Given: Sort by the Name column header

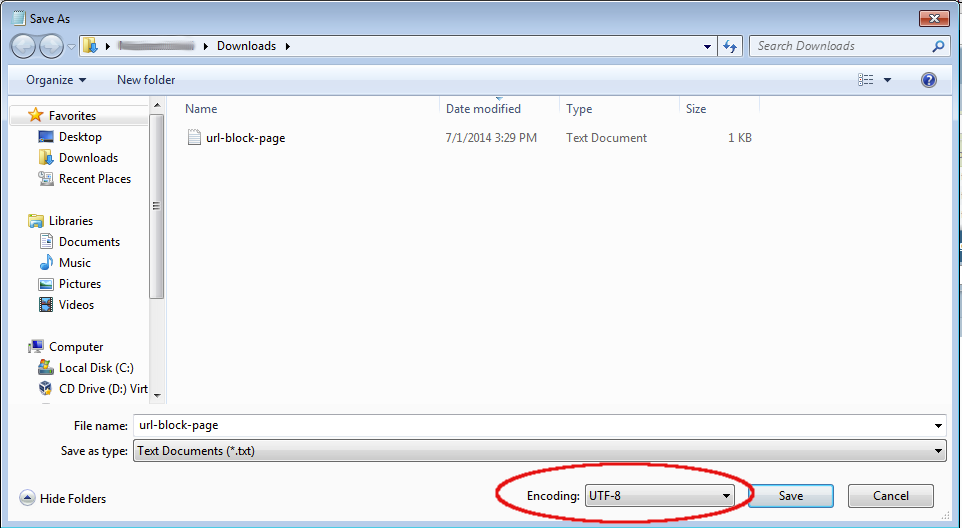Looking at the screenshot, I should 201,109.
